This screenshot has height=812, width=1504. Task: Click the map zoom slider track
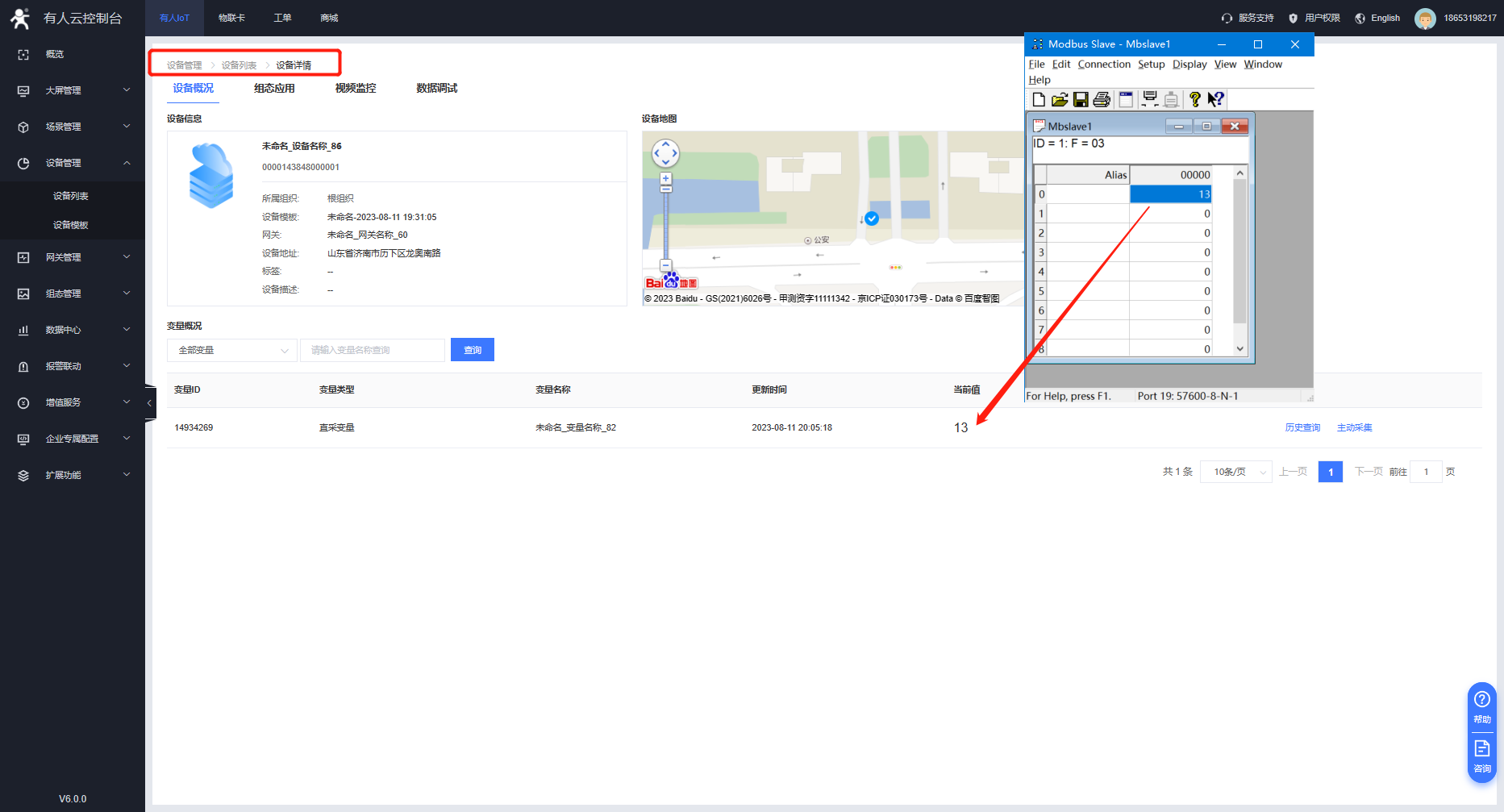tap(665, 226)
